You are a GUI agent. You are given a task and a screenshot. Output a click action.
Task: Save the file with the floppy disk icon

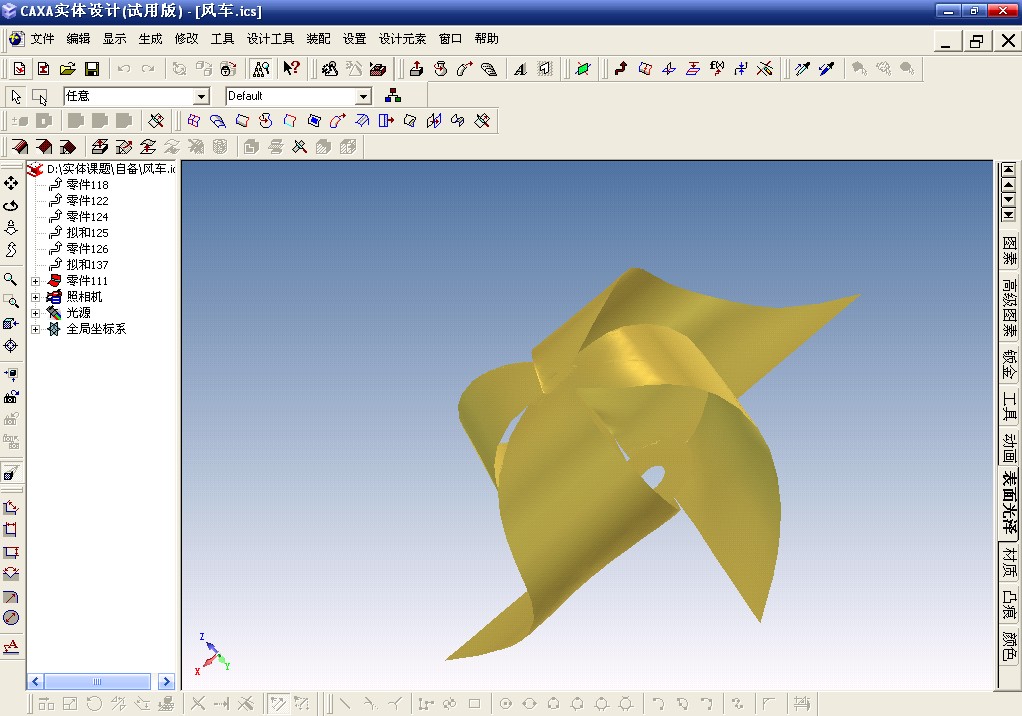(92, 68)
